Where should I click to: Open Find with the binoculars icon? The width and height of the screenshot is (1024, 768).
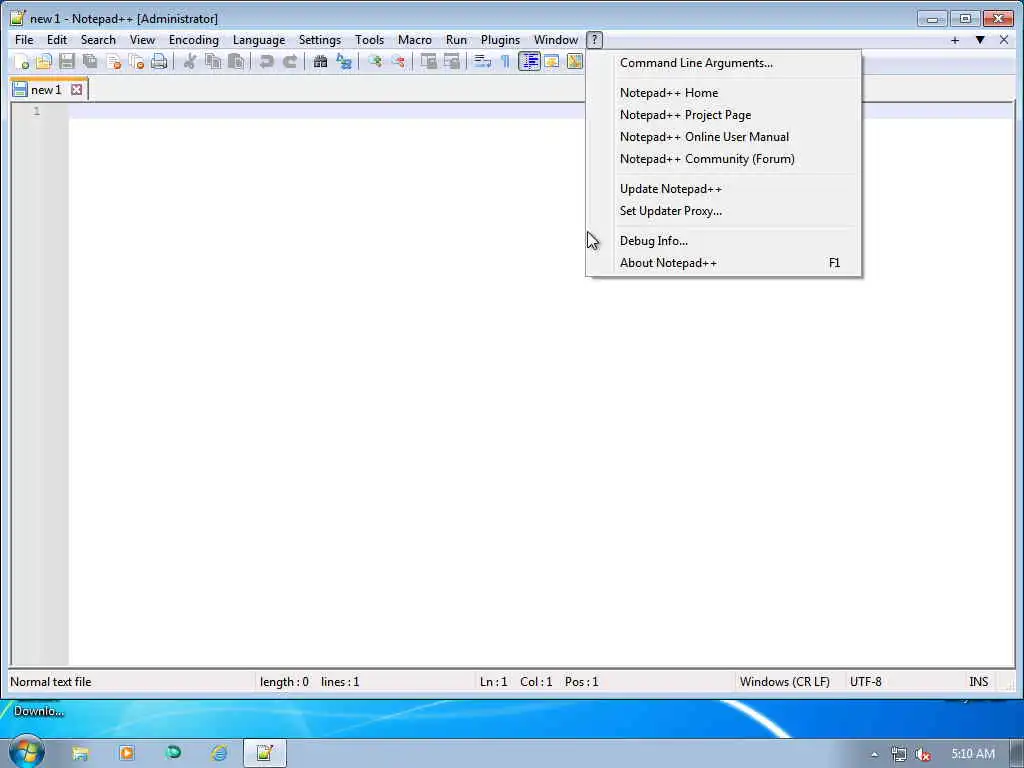(320, 62)
